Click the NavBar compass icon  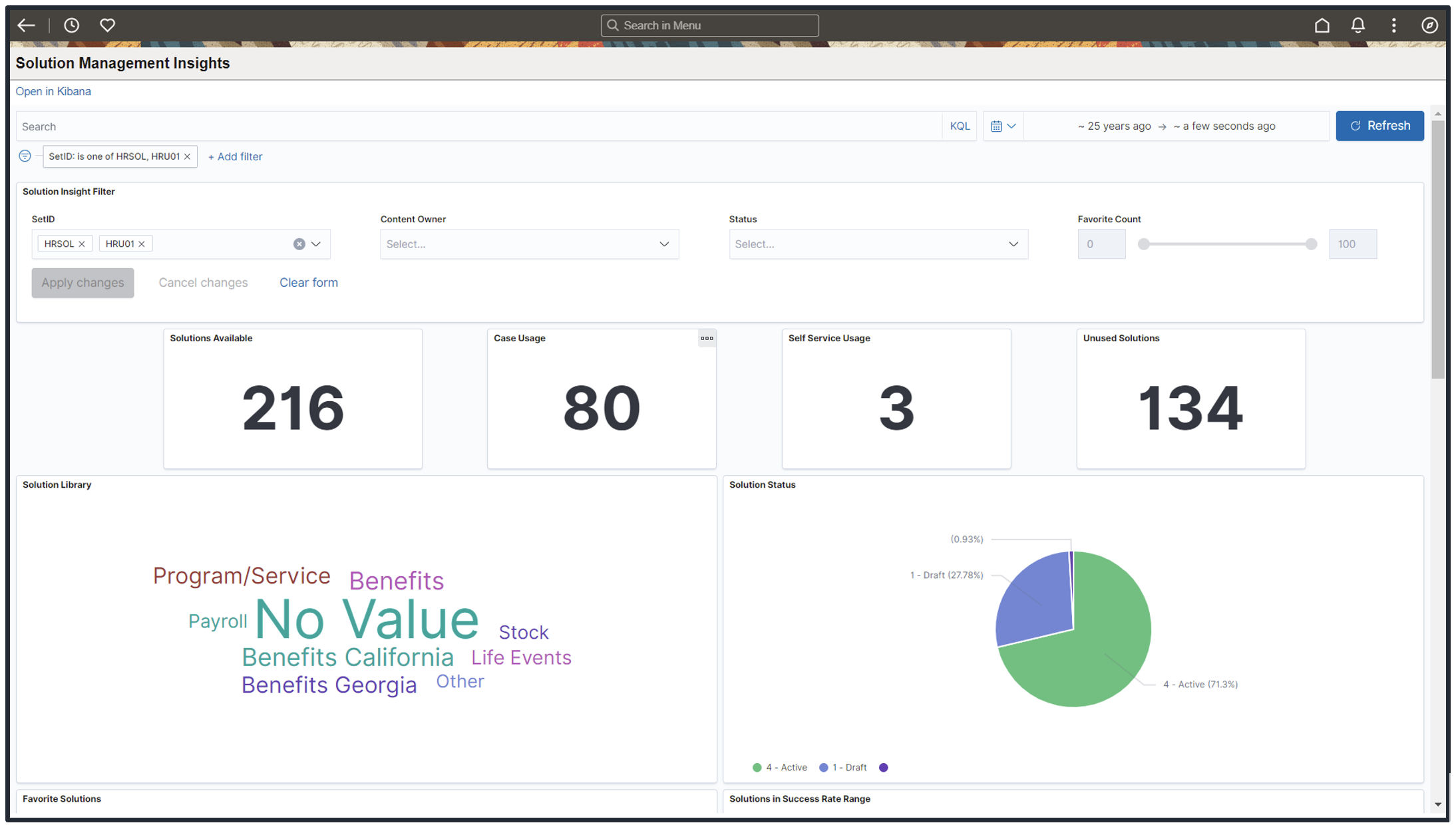(1429, 25)
